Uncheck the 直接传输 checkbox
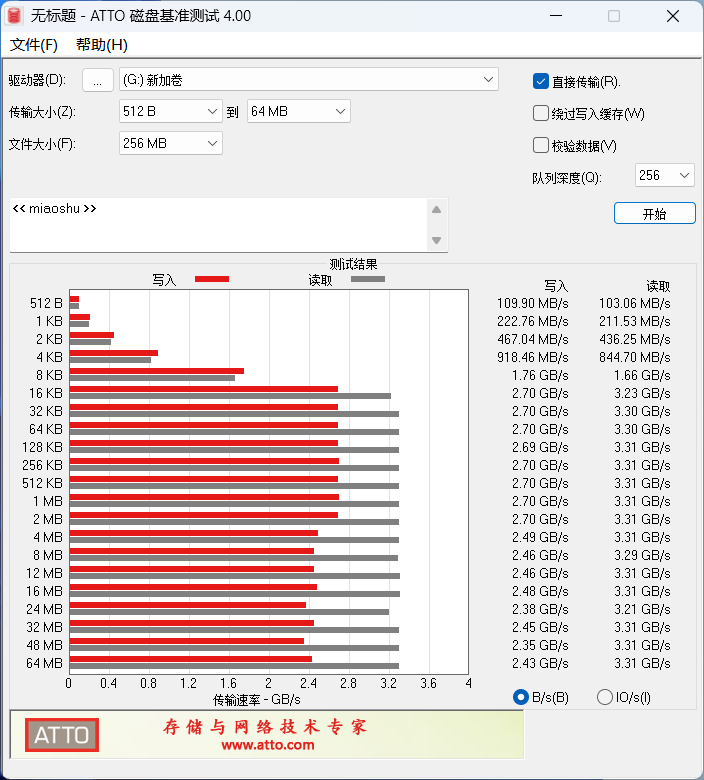Screen dimensions: 704x780 540,81
